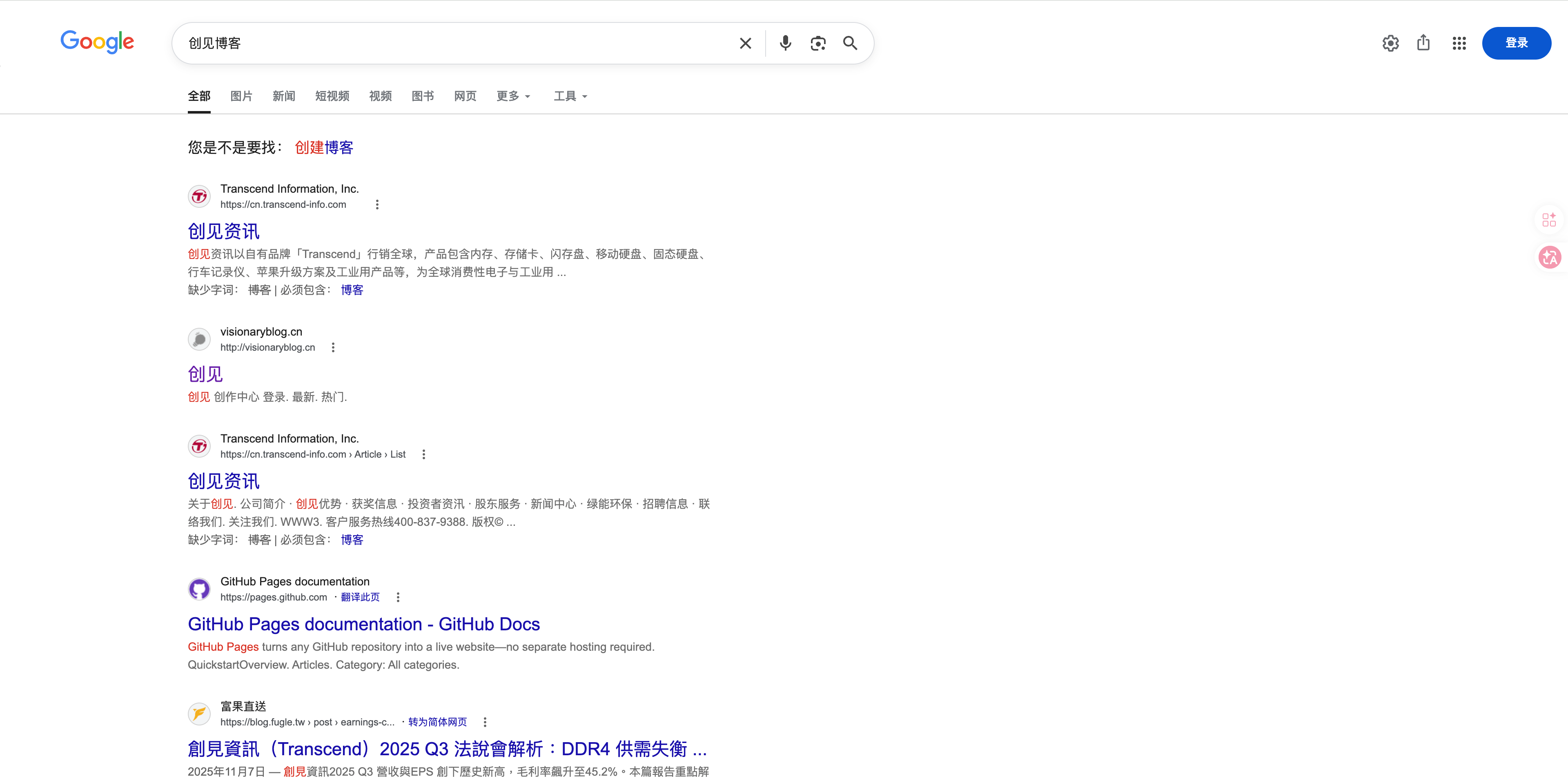Image resolution: width=1568 pixels, height=783 pixels.
Task: Open GitHub Pages documentation - GitHub Docs link
Action: pyautogui.click(x=364, y=624)
